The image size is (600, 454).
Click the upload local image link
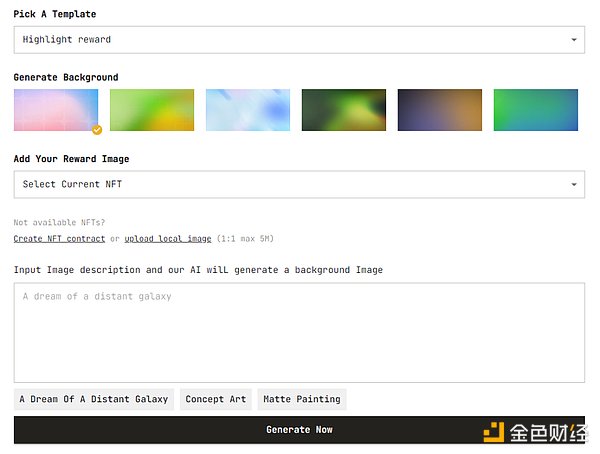click(168, 239)
